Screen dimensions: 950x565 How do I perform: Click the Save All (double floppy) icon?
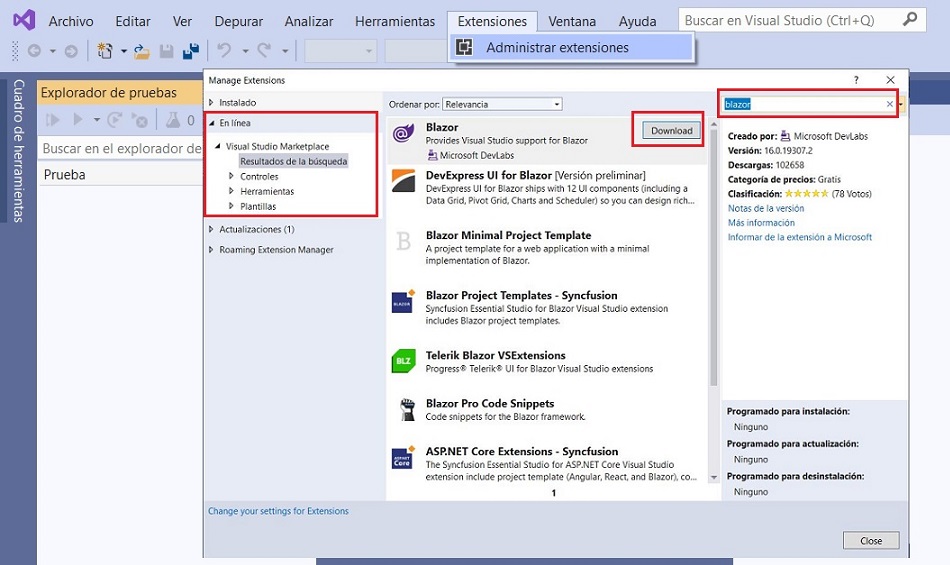click(191, 51)
